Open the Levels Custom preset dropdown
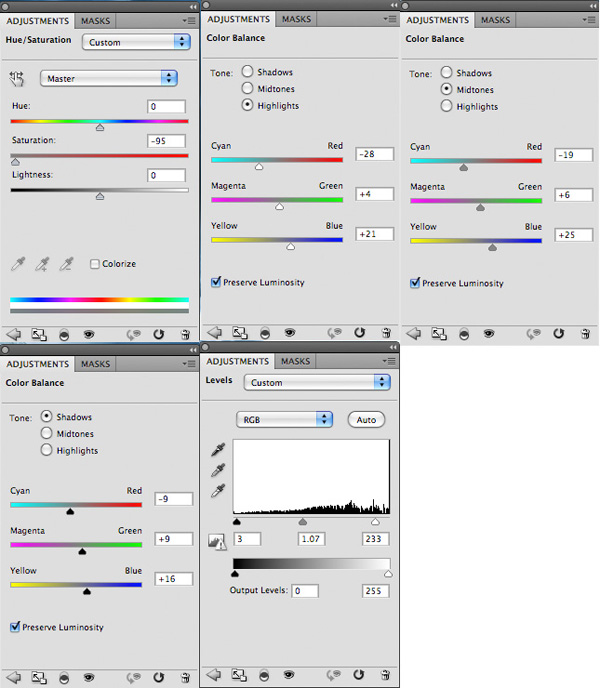This screenshot has width=600, height=688. 317,382
